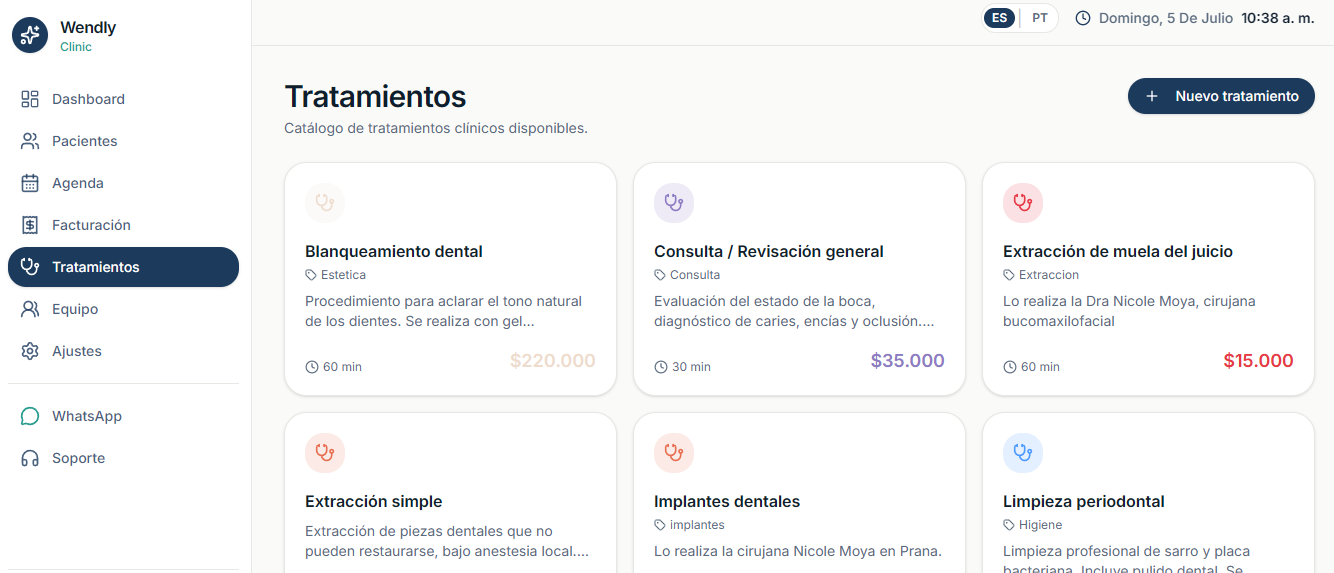The image size is (1334, 573).
Task: Click the Higiene tag label
Action: coord(1033,525)
